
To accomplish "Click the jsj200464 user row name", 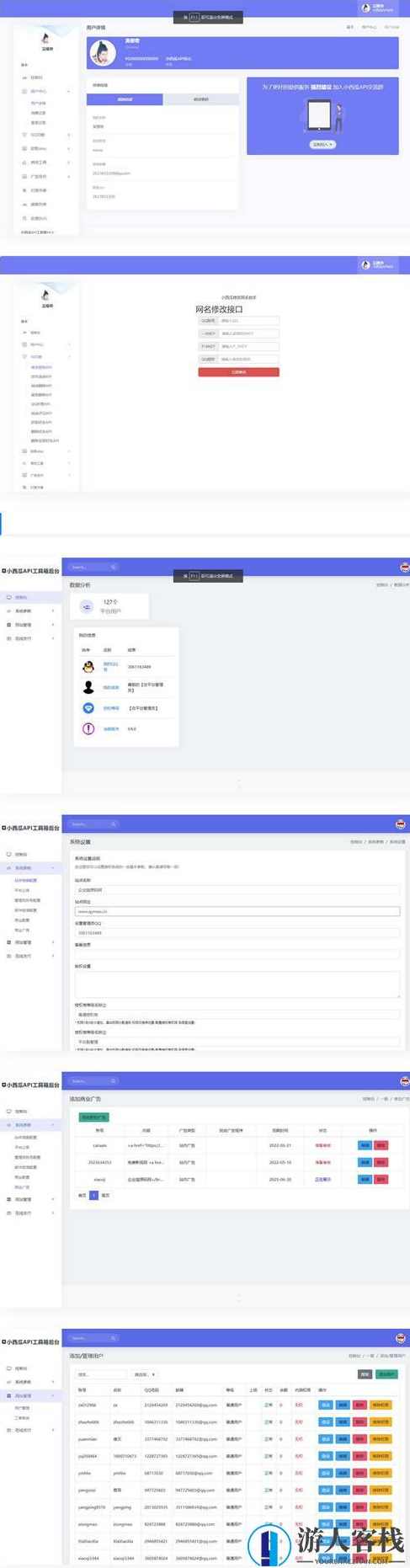I will [86, 1456].
